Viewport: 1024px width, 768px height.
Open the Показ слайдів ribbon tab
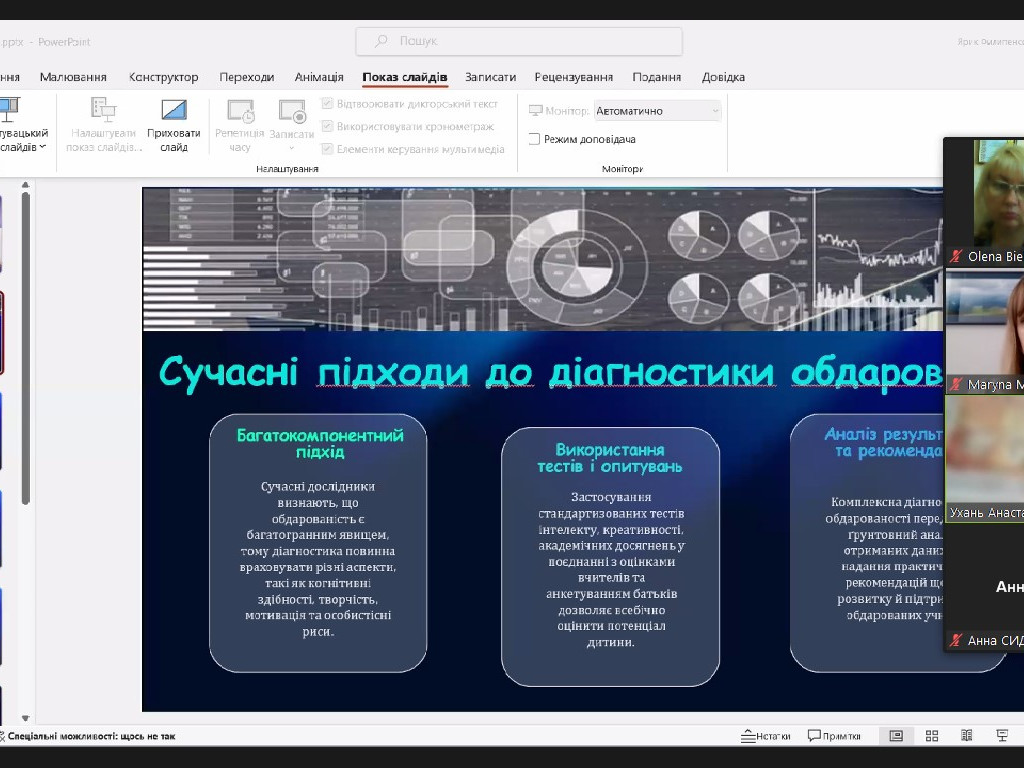[404, 77]
